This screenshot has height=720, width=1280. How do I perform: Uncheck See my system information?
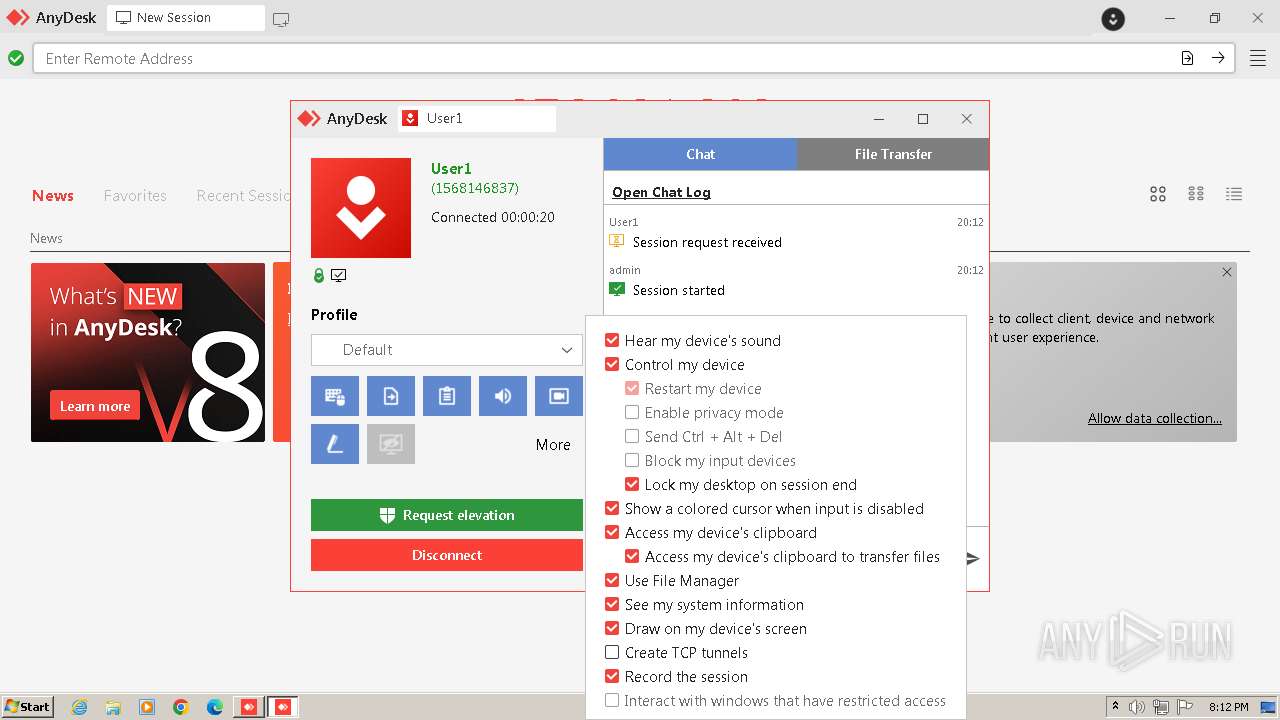click(x=612, y=604)
